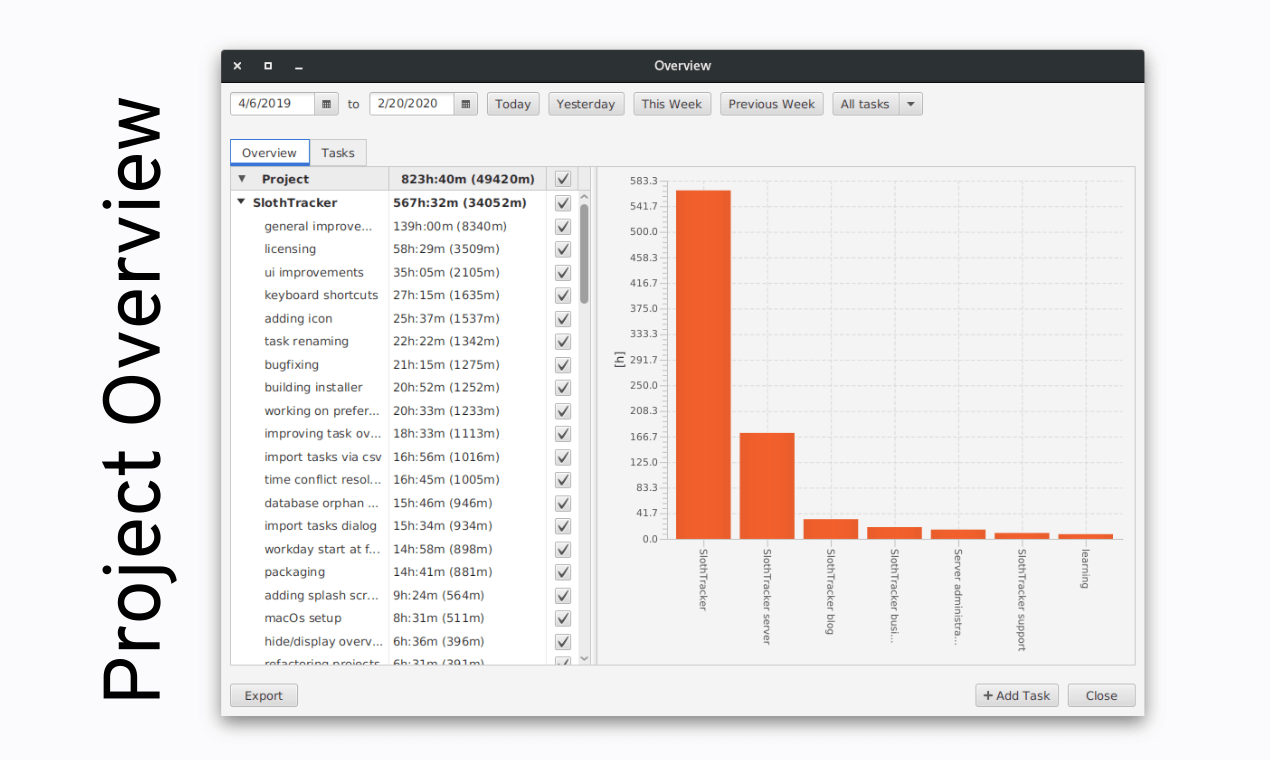The image size is (1270, 760).
Task: Select the import tasks dialog row
Action: click(404, 526)
